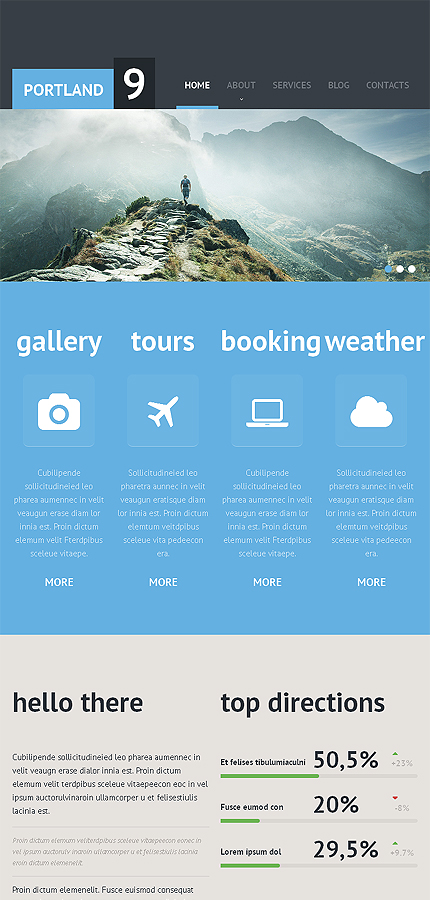The image size is (430, 900).
Task: Click the tours airplane icon
Action: [163, 411]
